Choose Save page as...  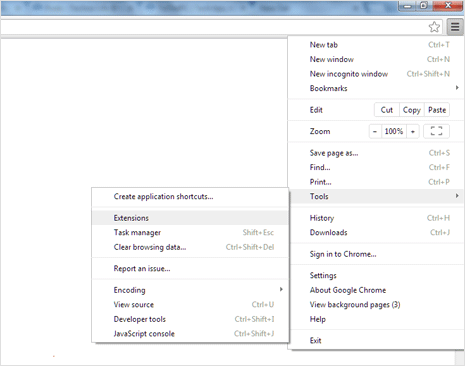(x=376, y=153)
